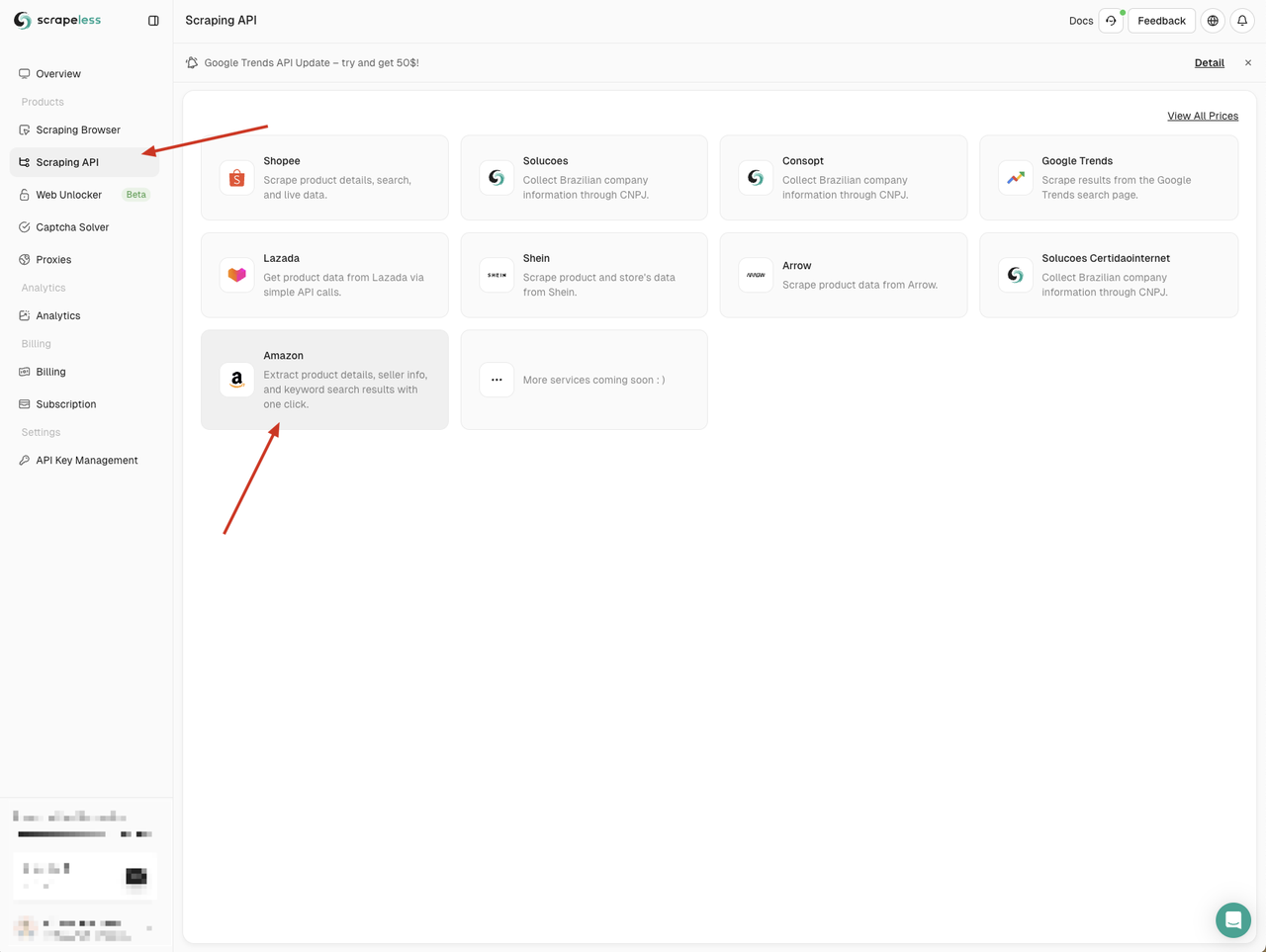Screen dimensions: 1266x952
Task: Click the announcement bell icon in banner
Action: [x=192, y=62]
